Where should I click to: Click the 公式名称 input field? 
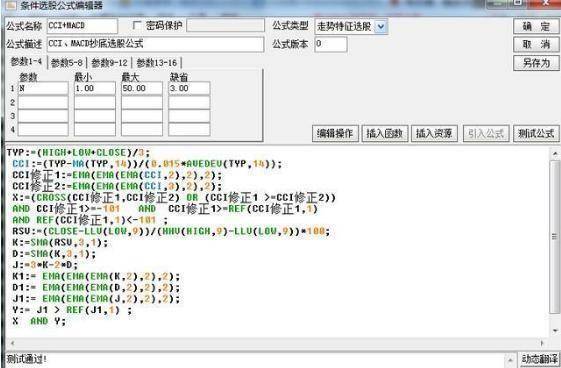tap(82, 26)
